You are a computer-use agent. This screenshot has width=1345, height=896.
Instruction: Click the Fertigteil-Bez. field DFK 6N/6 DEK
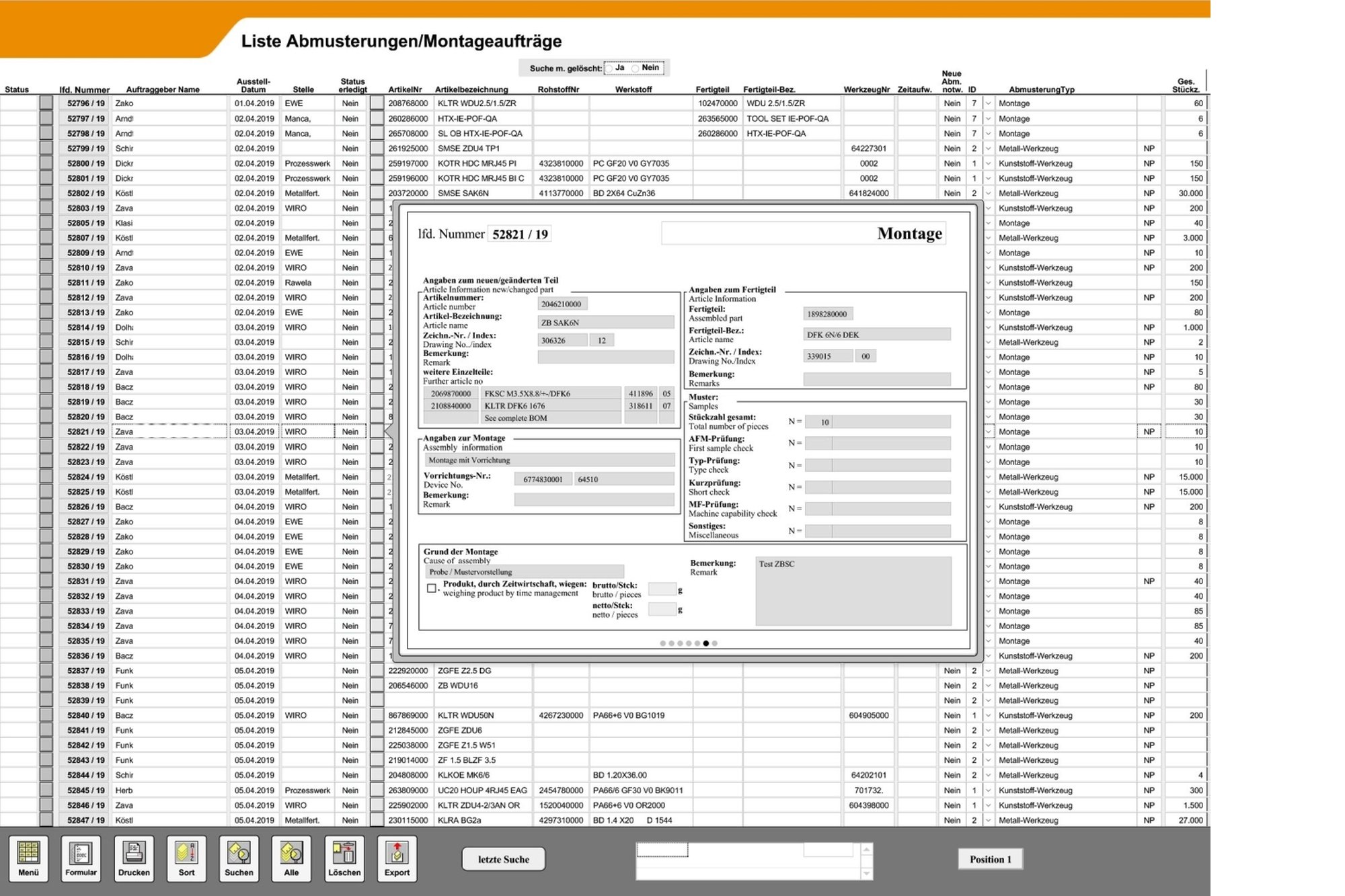(x=877, y=335)
